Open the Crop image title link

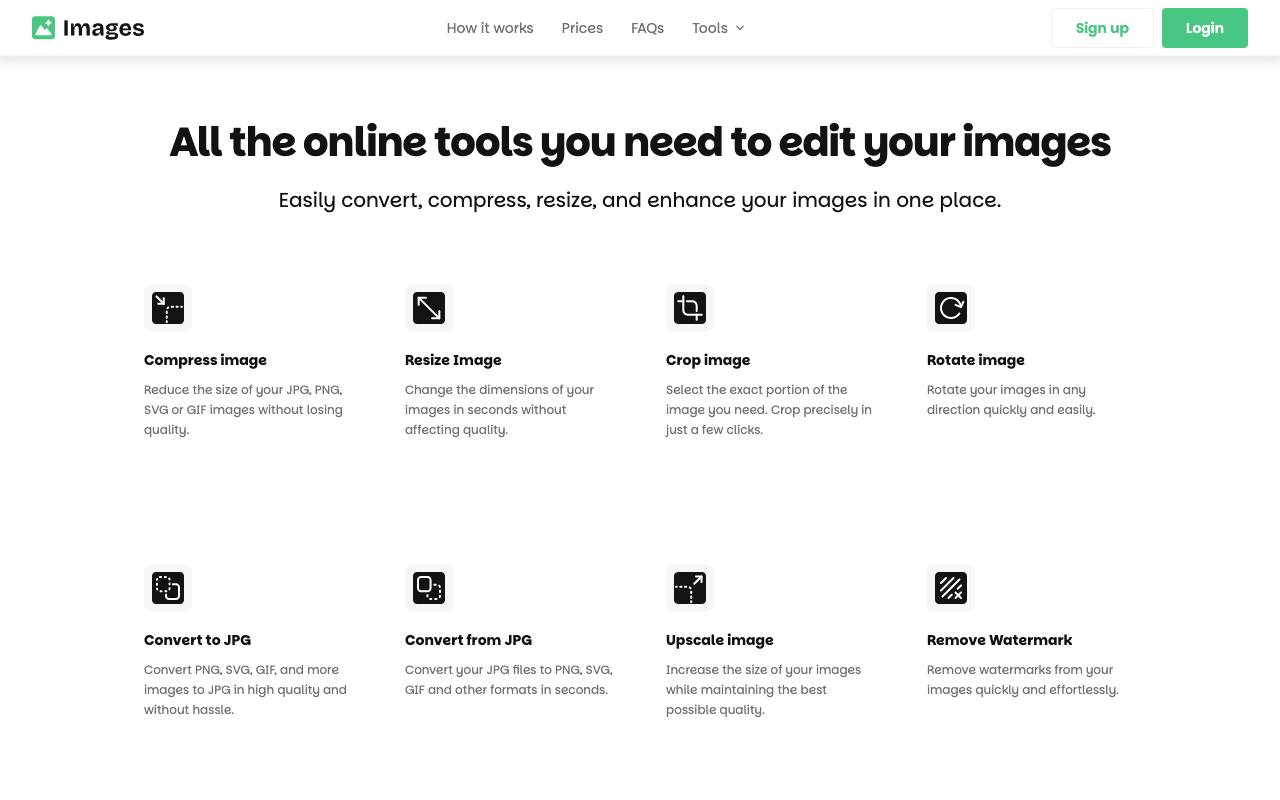(708, 360)
